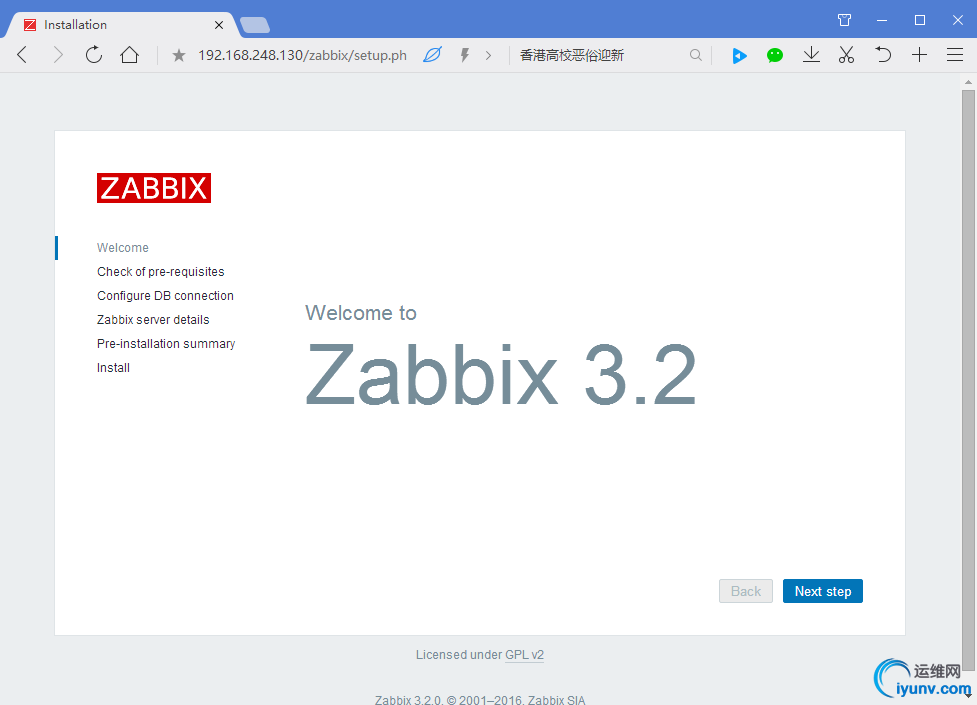Screen dimensions: 977x705
Task: Click the plus icon in toolbar
Action: coord(919,55)
